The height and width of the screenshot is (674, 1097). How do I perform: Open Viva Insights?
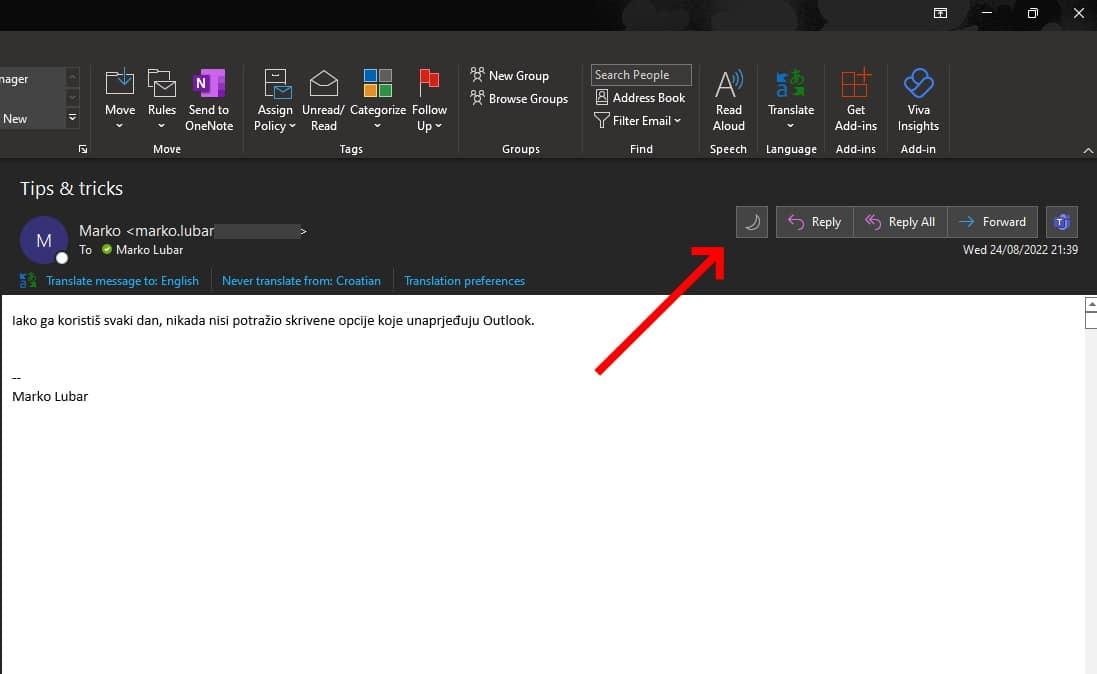coord(918,97)
